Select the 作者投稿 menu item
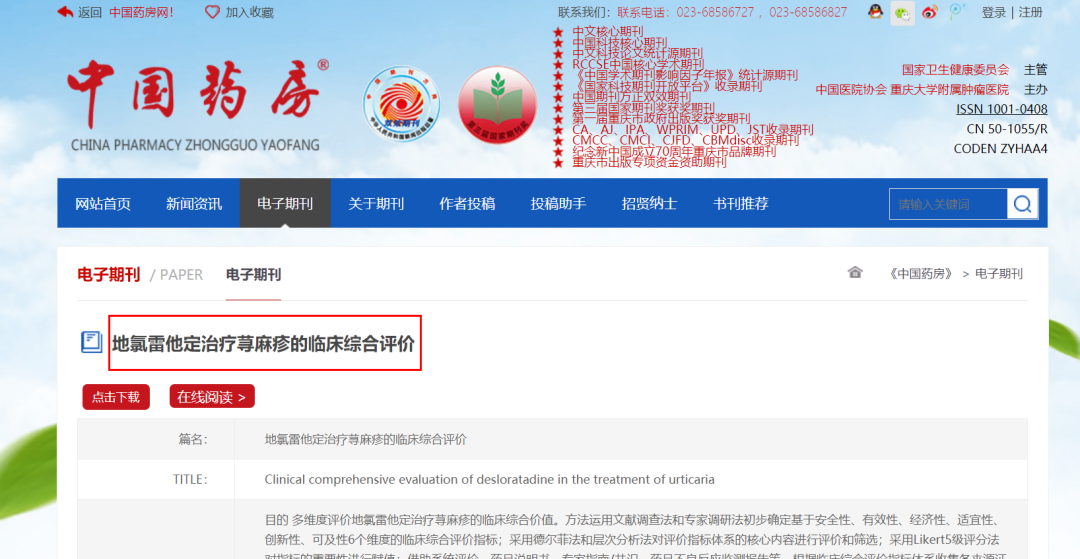The image size is (1080, 559). pos(467,204)
